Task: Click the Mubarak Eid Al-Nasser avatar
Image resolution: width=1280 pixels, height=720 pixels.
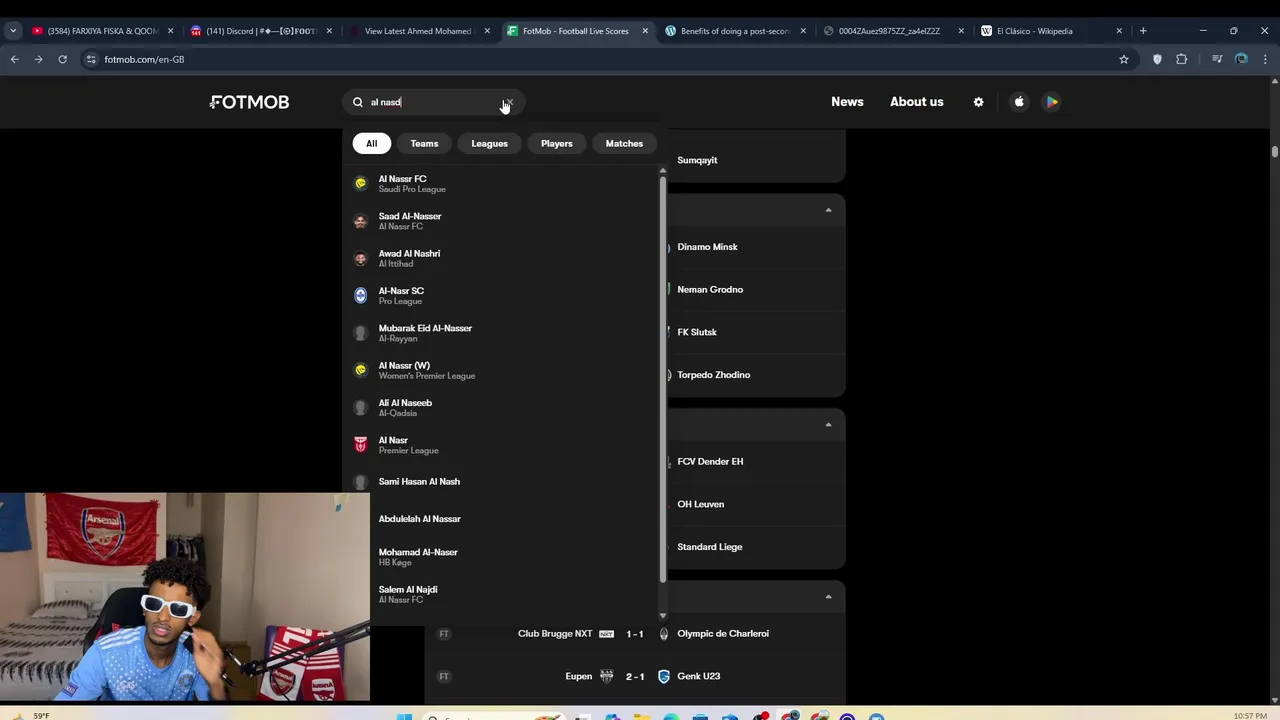Action: click(361, 333)
